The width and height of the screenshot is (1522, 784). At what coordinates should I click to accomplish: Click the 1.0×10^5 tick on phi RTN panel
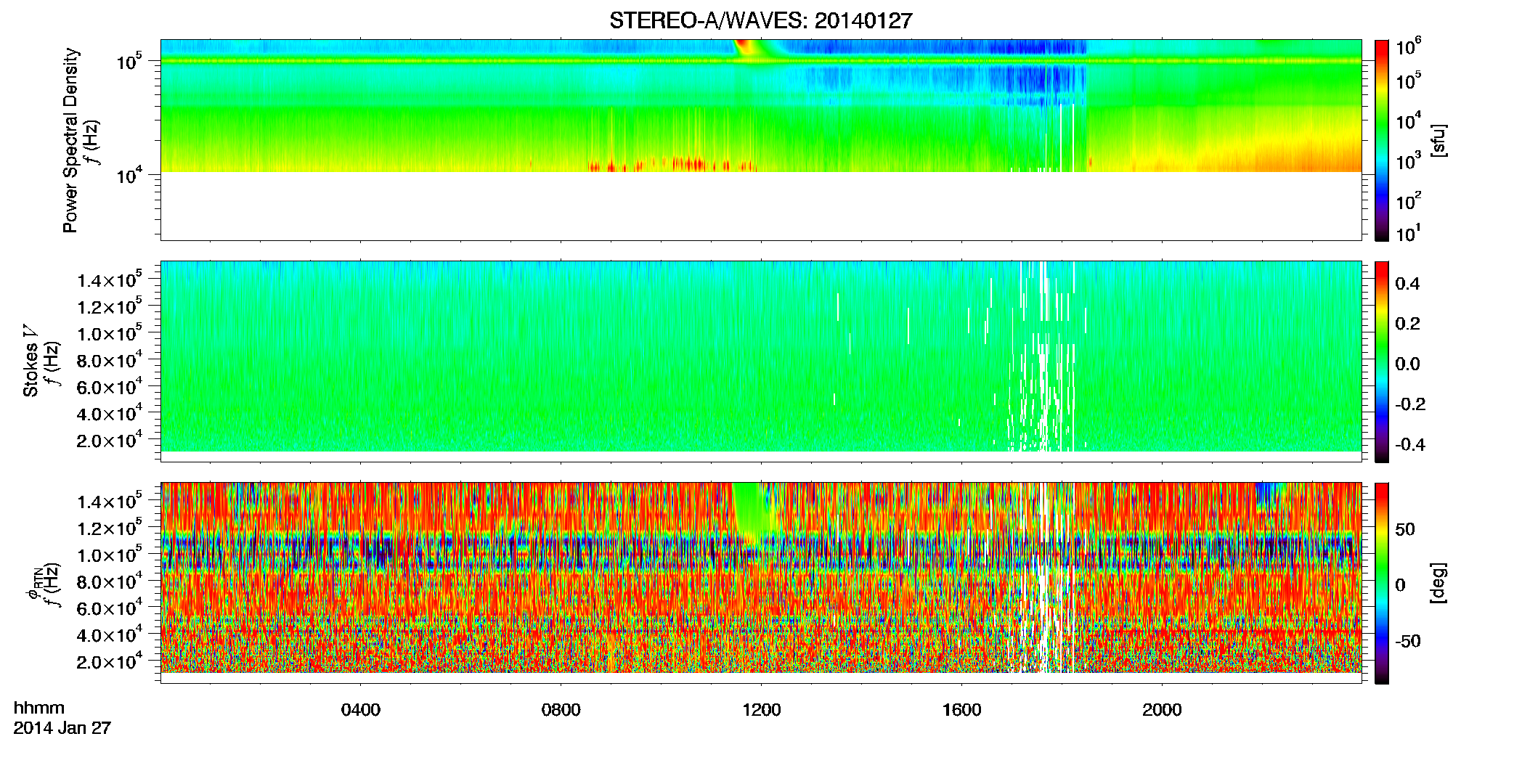point(110,555)
